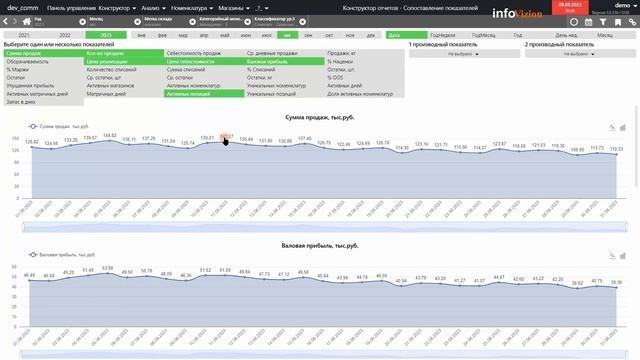Click the red date indicator button
The width and height of the screenshot is (640, 360).
(x=570, y=7)
